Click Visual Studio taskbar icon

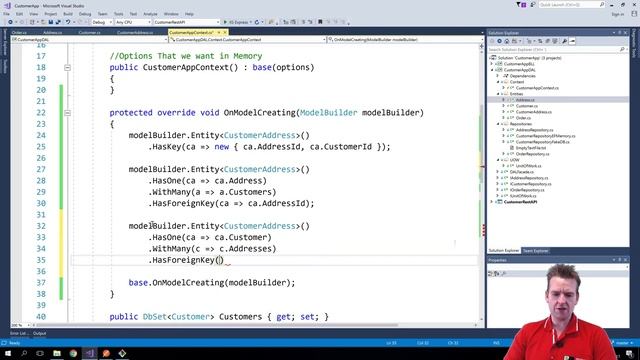point(90,353)
